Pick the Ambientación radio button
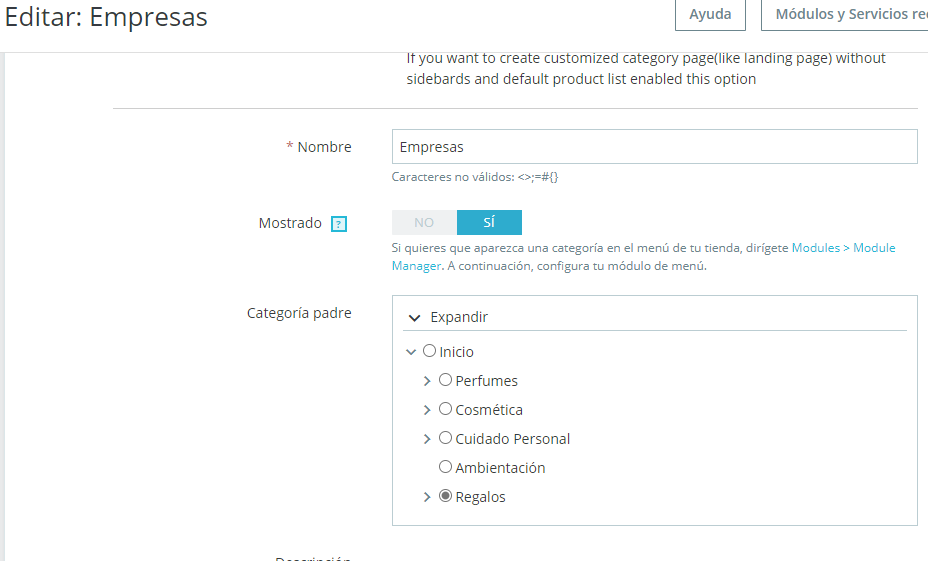 point(446,467)
